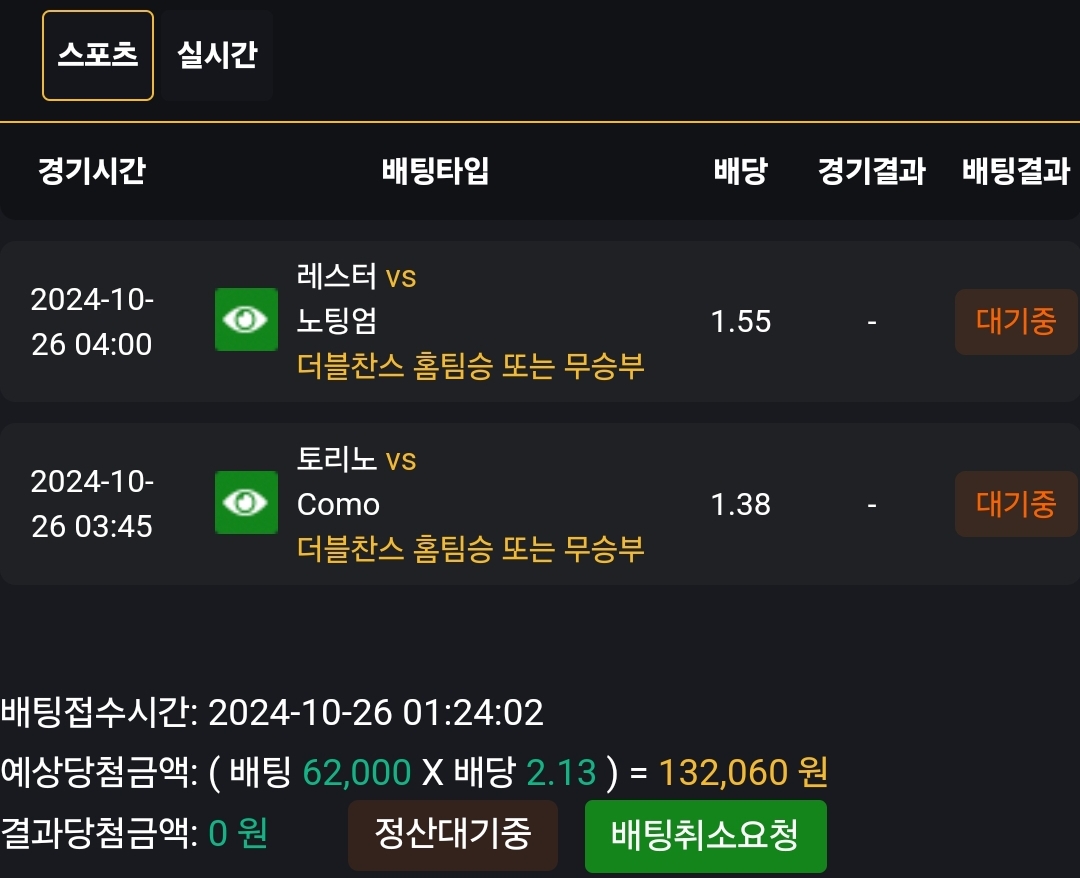
Task: Click the 경기결과 column header
Action: 871,171
